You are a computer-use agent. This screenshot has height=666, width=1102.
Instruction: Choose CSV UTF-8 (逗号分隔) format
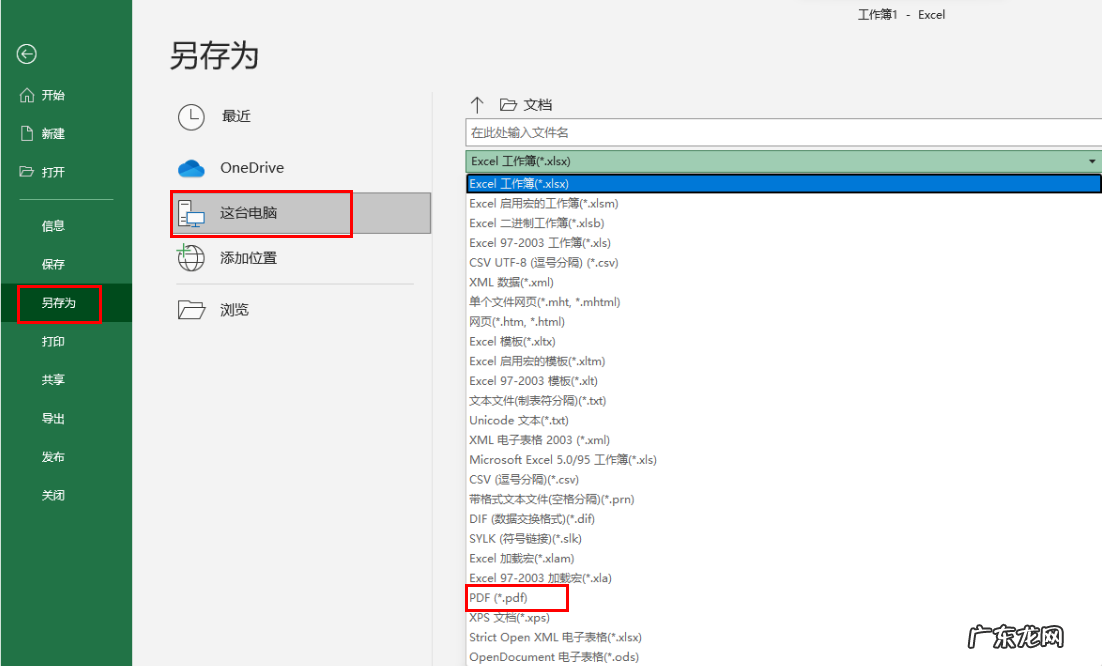(544, 263)
